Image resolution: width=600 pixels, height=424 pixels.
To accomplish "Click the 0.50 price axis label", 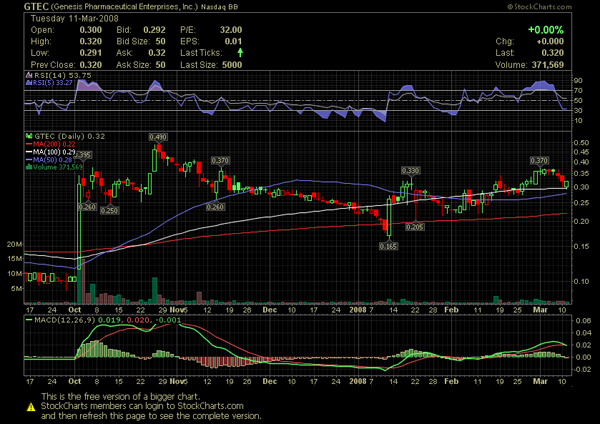I will 582,143.
